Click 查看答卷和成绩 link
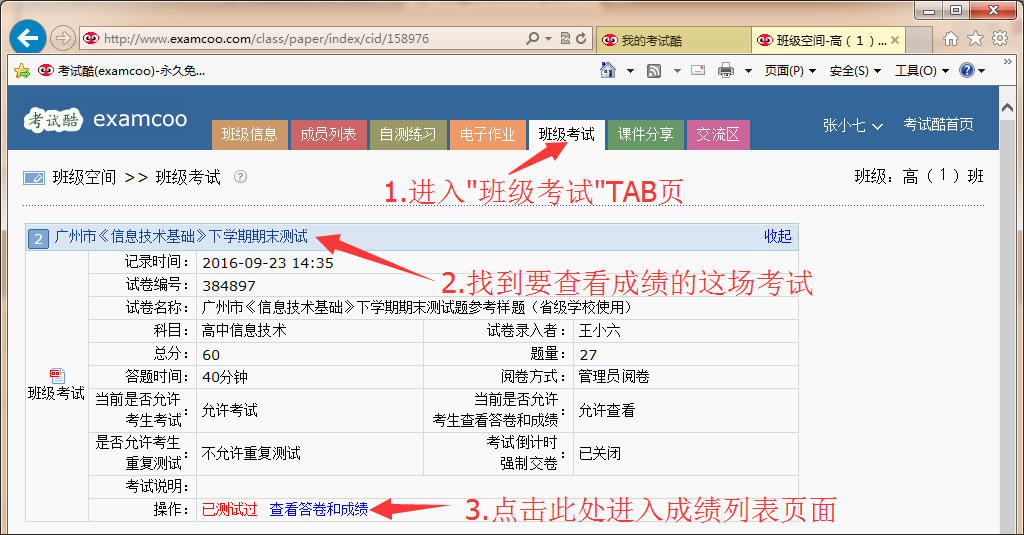Viewport: 1024px width, 535px height. tap(318, 509)
